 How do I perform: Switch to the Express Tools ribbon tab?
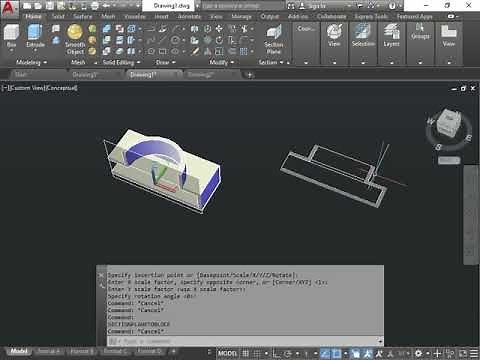(371, 16)
